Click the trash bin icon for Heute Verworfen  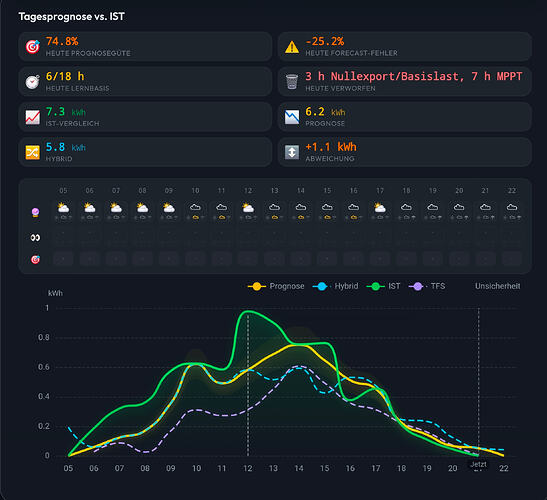(292, 82)
